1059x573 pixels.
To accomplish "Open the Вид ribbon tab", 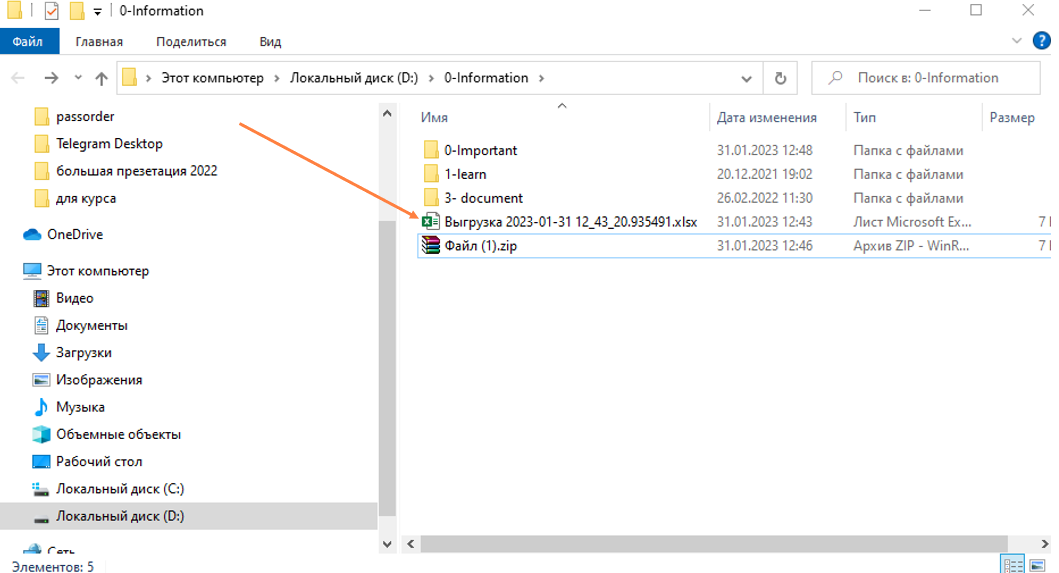I will coord(270,42).
